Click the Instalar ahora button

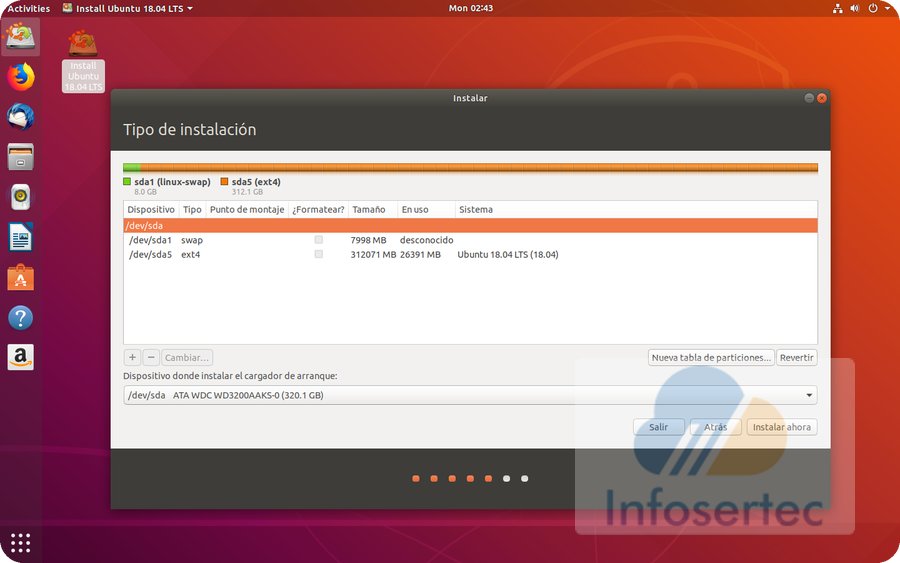781,427
